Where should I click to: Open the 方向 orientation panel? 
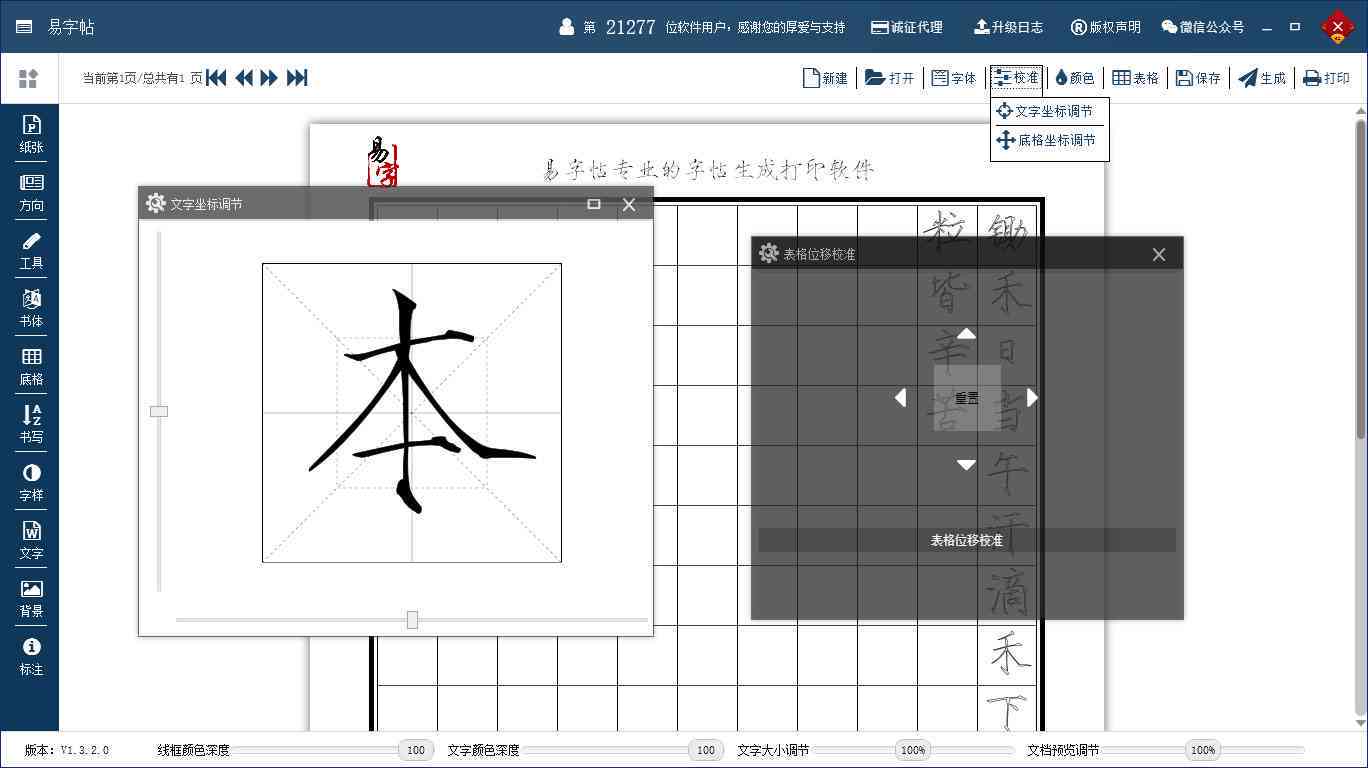[31, 192]
